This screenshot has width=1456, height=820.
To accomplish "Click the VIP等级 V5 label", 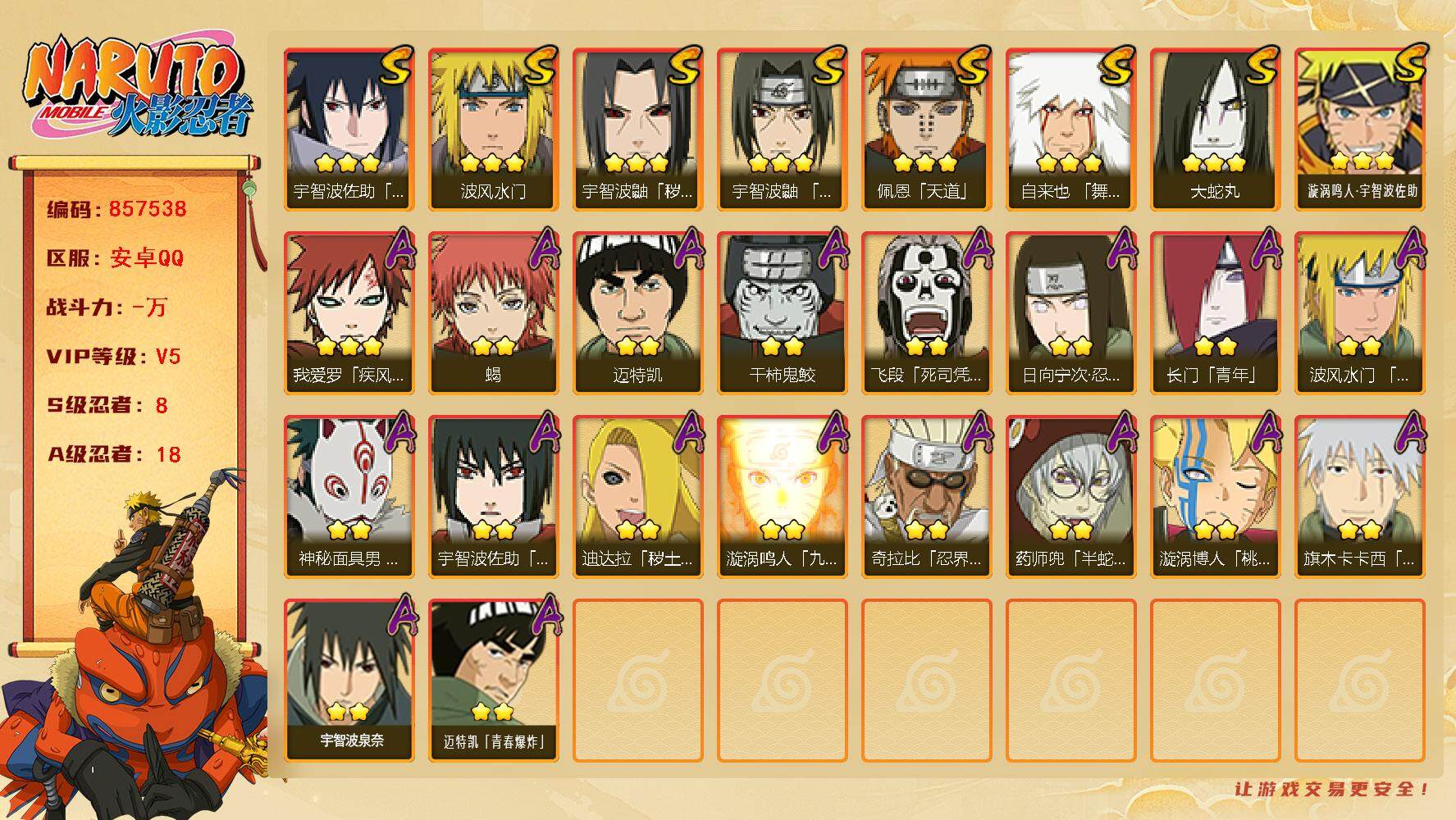I will pyautogui.click(x=113, y=357).
